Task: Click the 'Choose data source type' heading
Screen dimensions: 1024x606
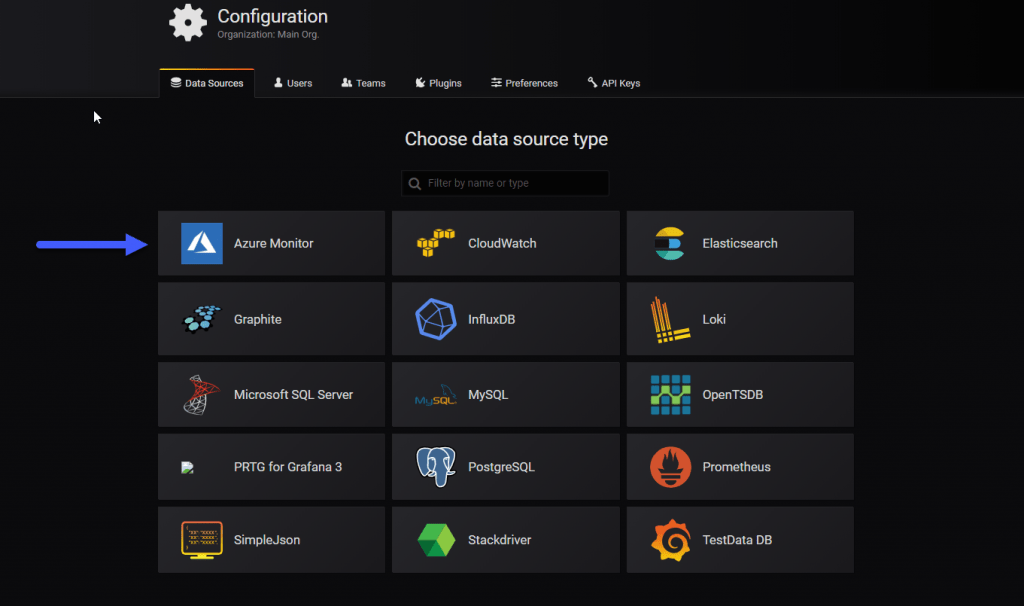Action: pyautogui.click(x=506, y=139)
